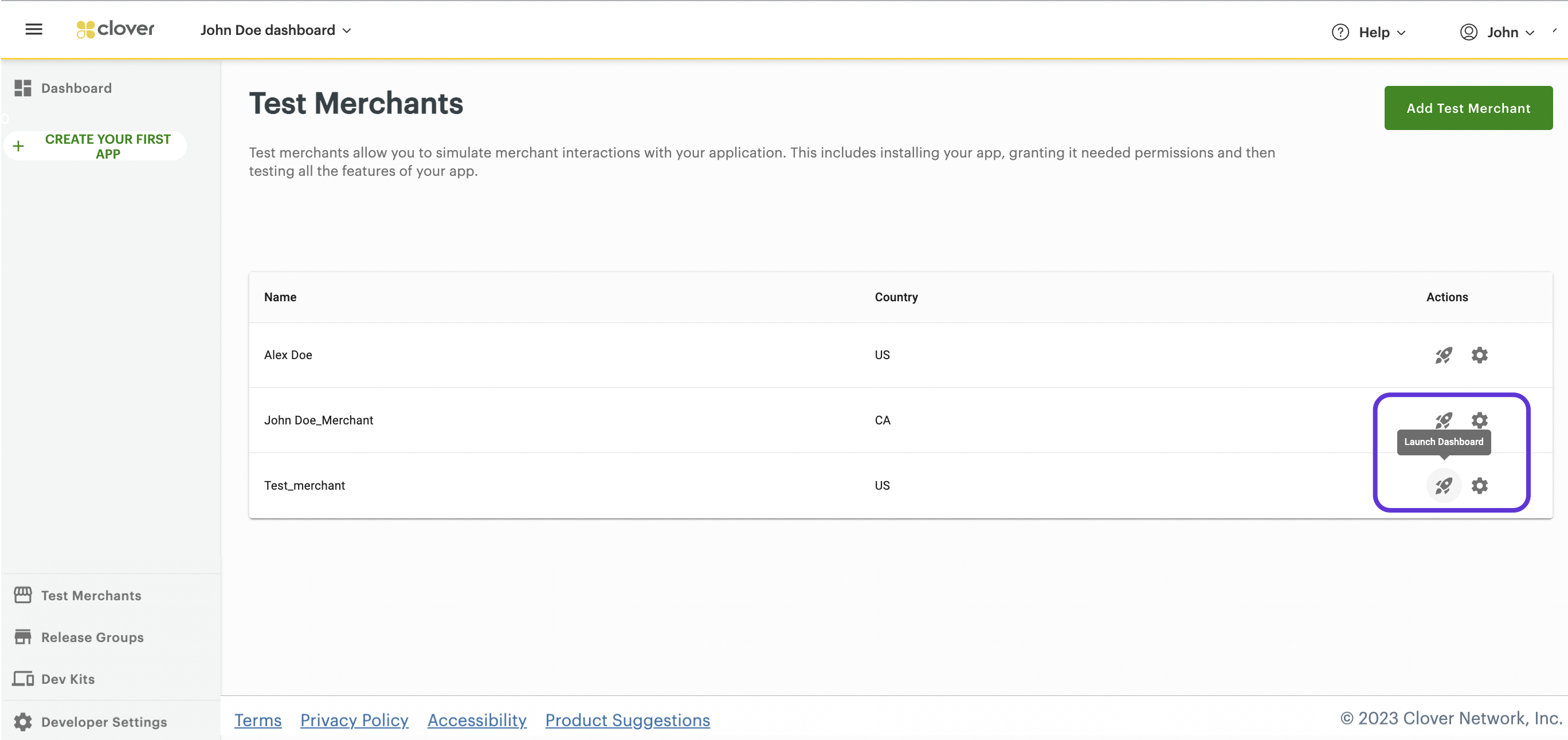Image resolution: width=1568 pixels, height=740 pixels.
Task: Open Dev Kits in sidebar
Action: 68,679
